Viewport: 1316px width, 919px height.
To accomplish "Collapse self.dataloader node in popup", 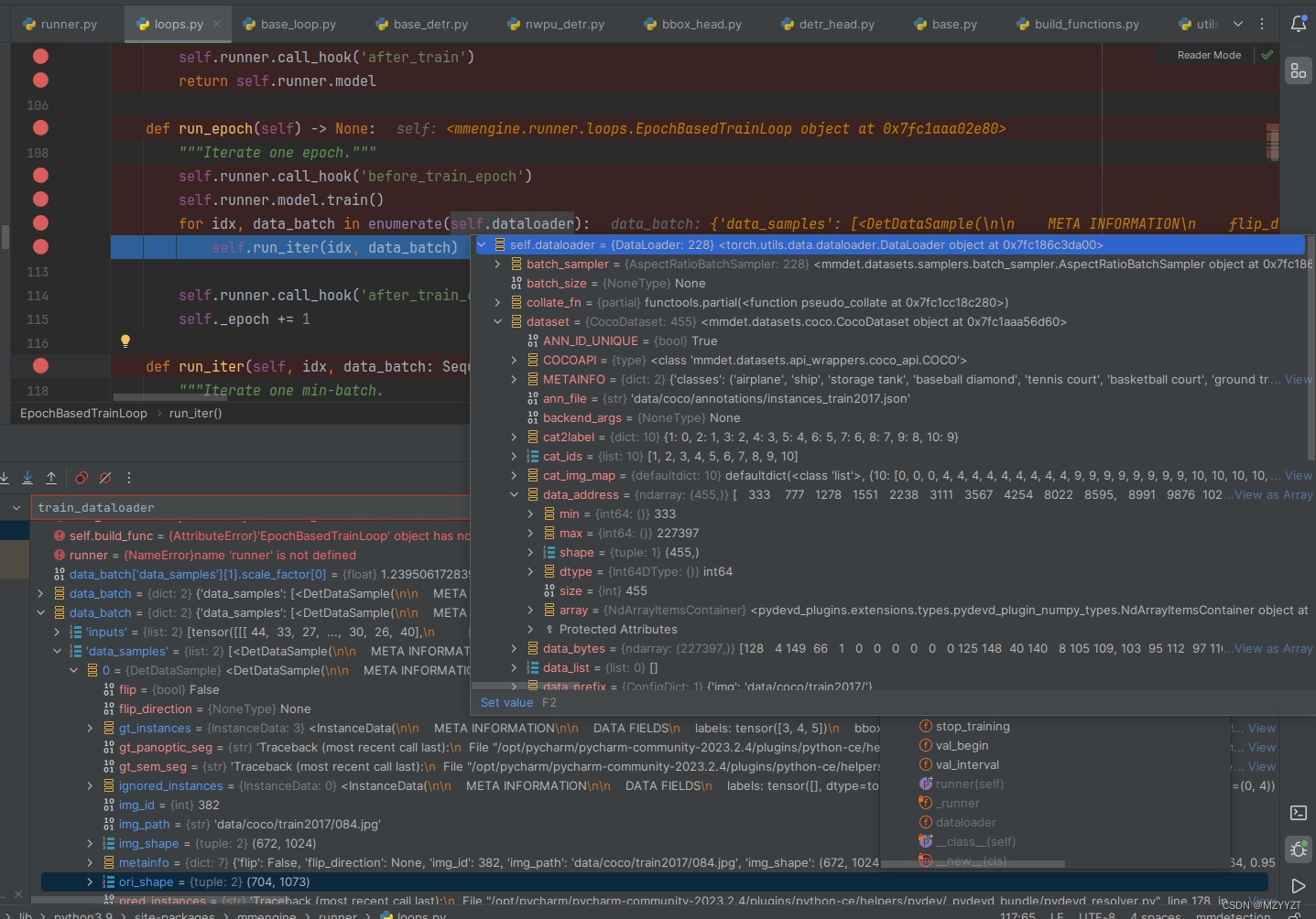I will point(482,244).
